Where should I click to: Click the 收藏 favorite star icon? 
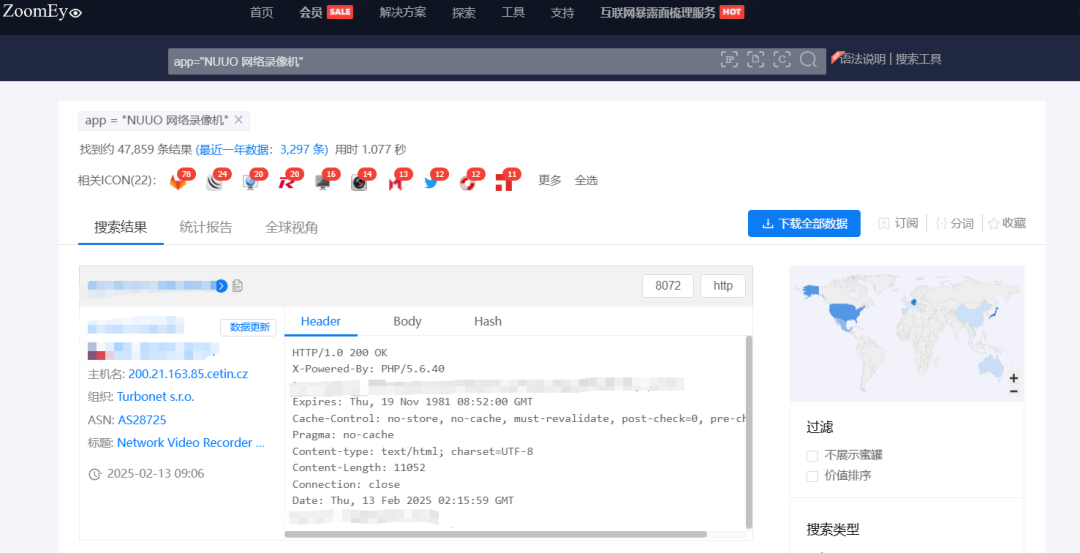pyautogui.click(x=993, y=223)
